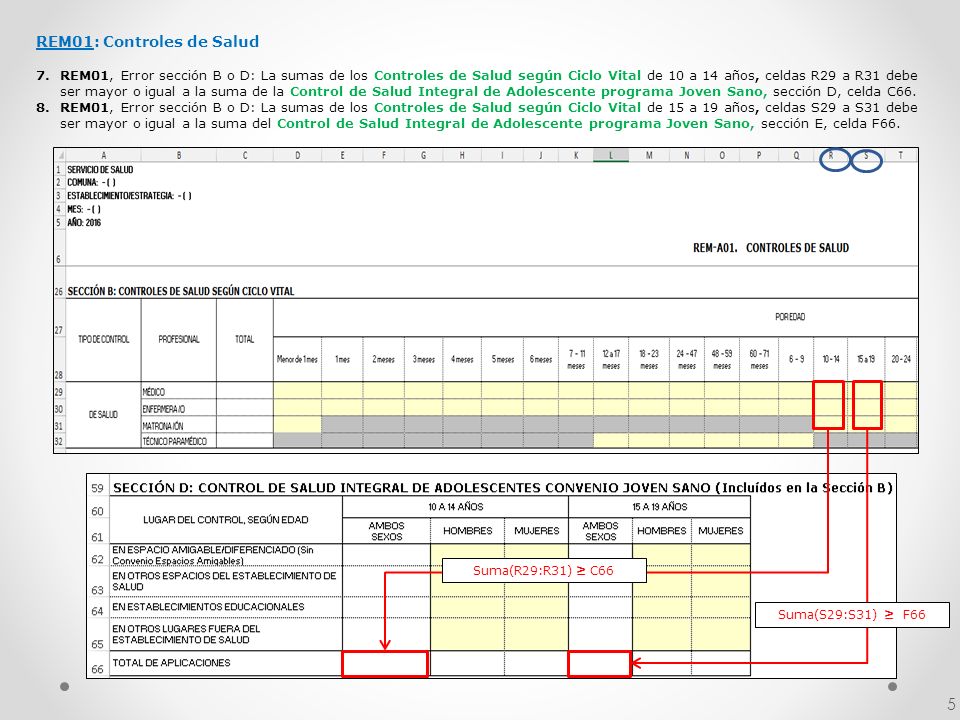Select the highlighted column L header
960x720 pixels.
611,156
